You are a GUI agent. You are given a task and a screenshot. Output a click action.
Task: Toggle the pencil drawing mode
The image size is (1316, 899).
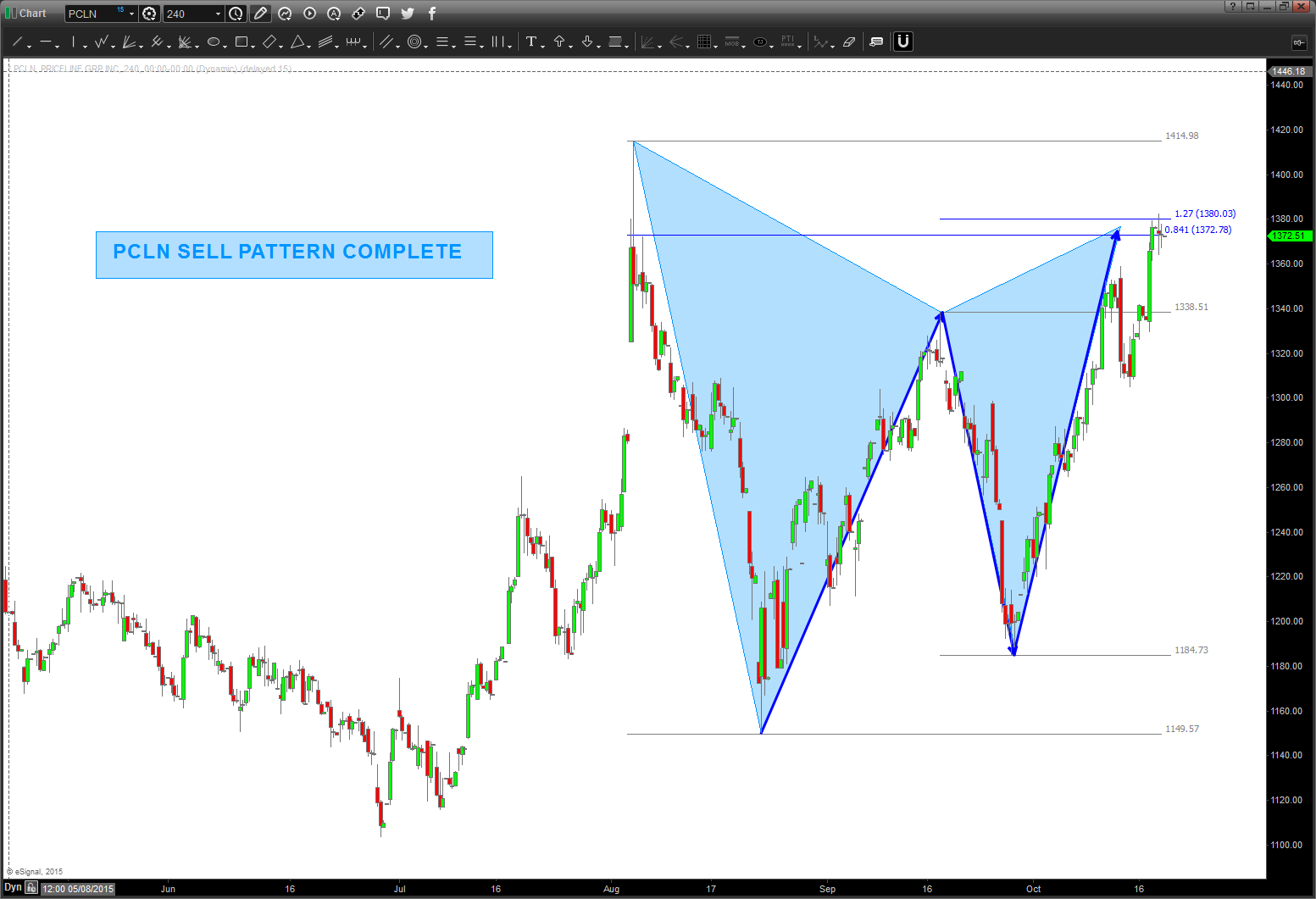pos(260,13)
